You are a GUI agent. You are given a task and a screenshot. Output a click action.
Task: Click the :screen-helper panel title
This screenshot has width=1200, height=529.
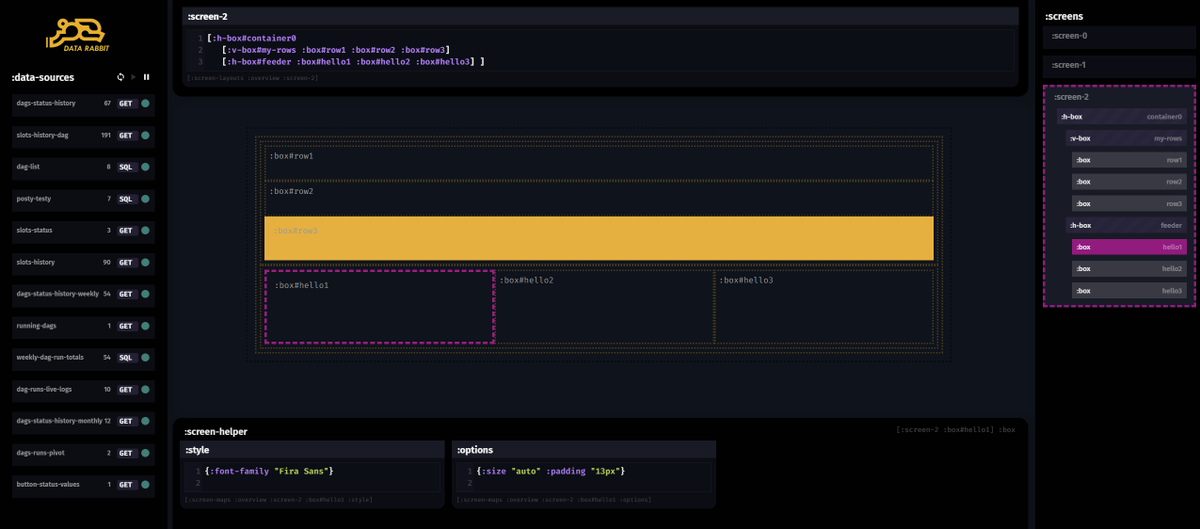click(215, 431)
